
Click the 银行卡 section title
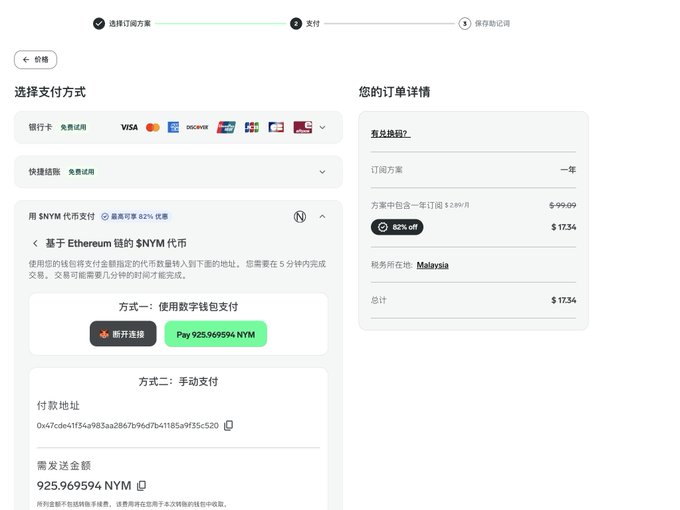[x=40, y=128]
